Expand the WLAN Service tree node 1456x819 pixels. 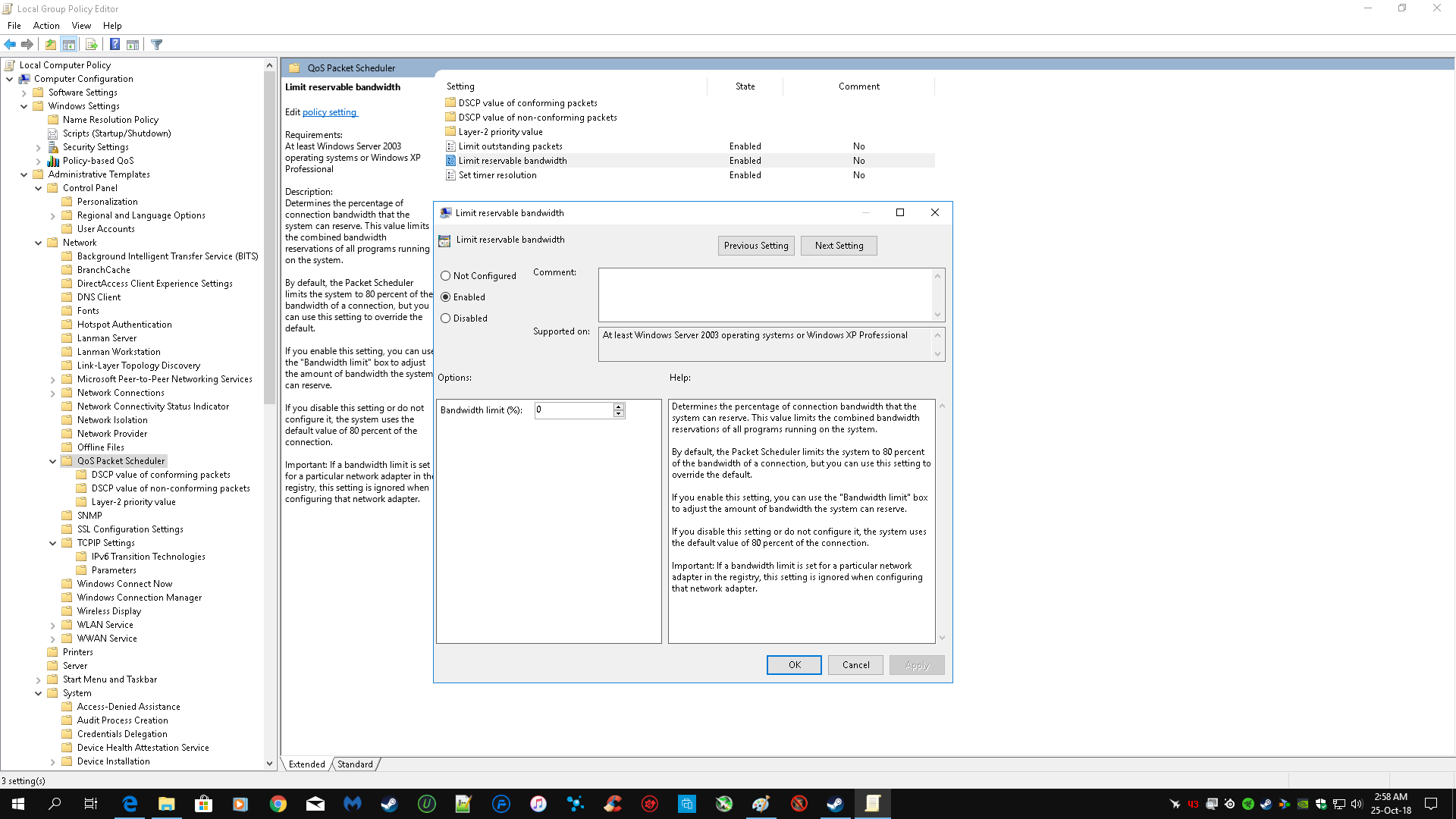pos(52,626)
